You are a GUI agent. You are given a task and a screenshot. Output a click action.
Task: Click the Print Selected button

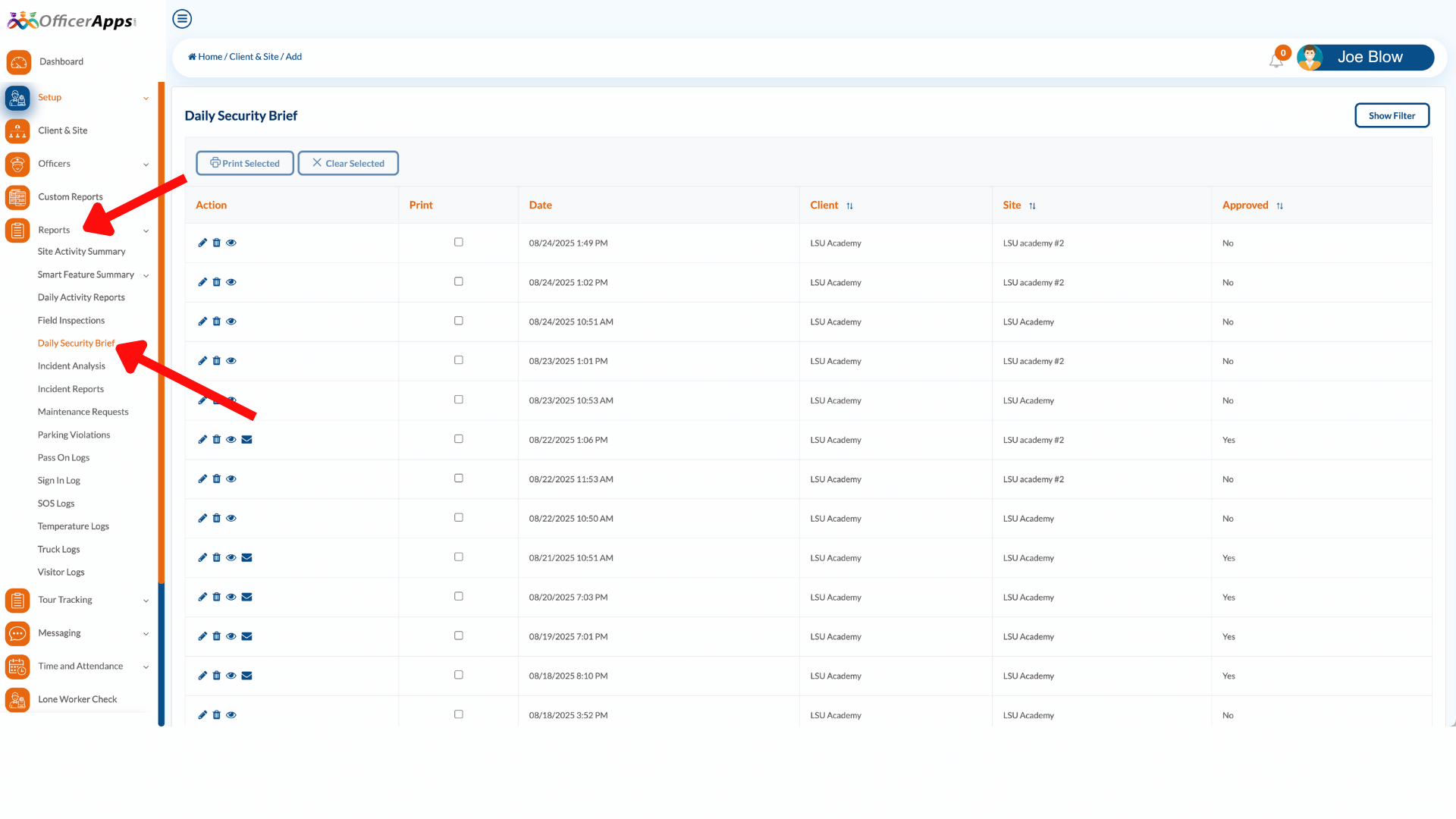click(244, 163)
